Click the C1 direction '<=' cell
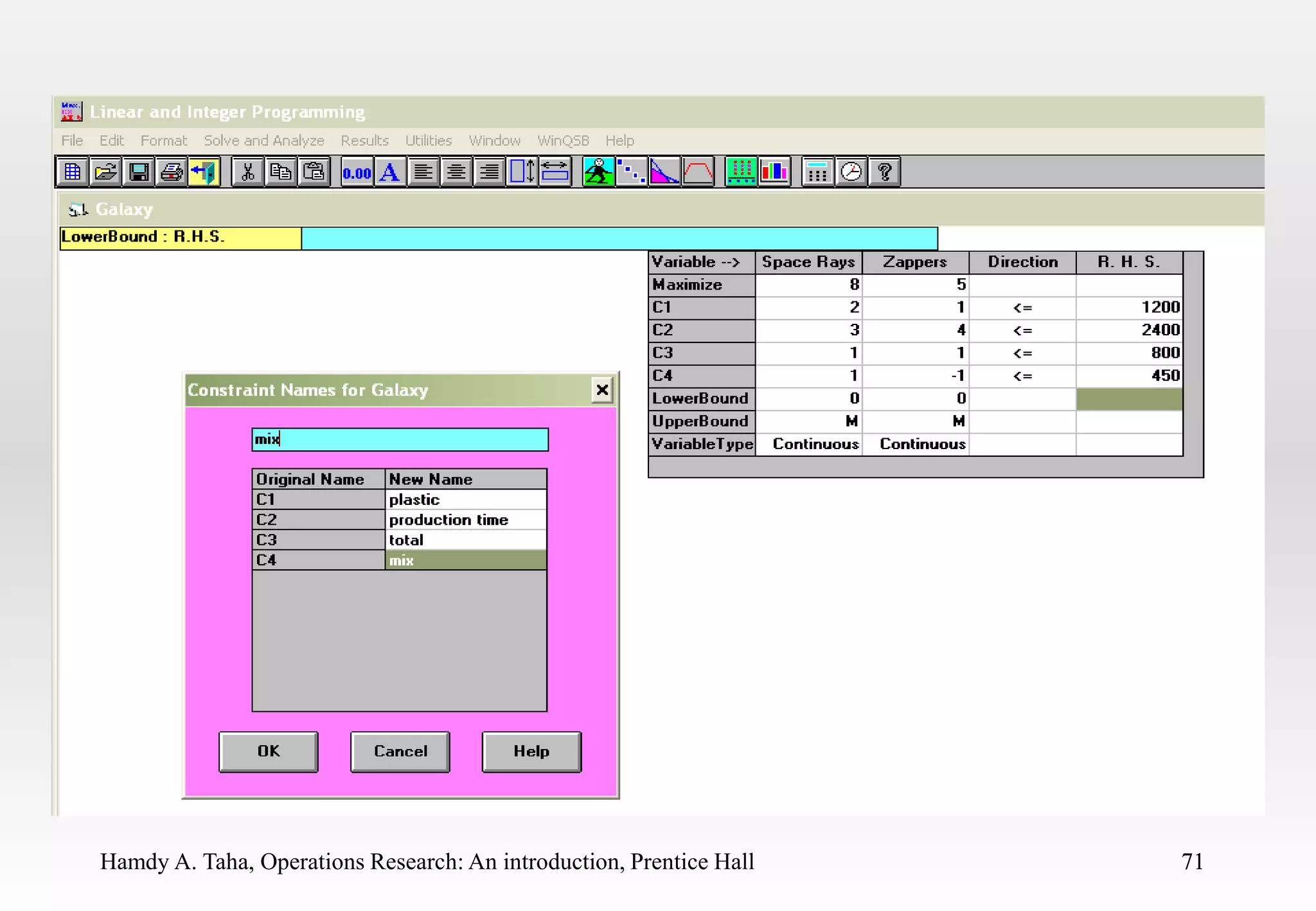 tap(1022, 308)
